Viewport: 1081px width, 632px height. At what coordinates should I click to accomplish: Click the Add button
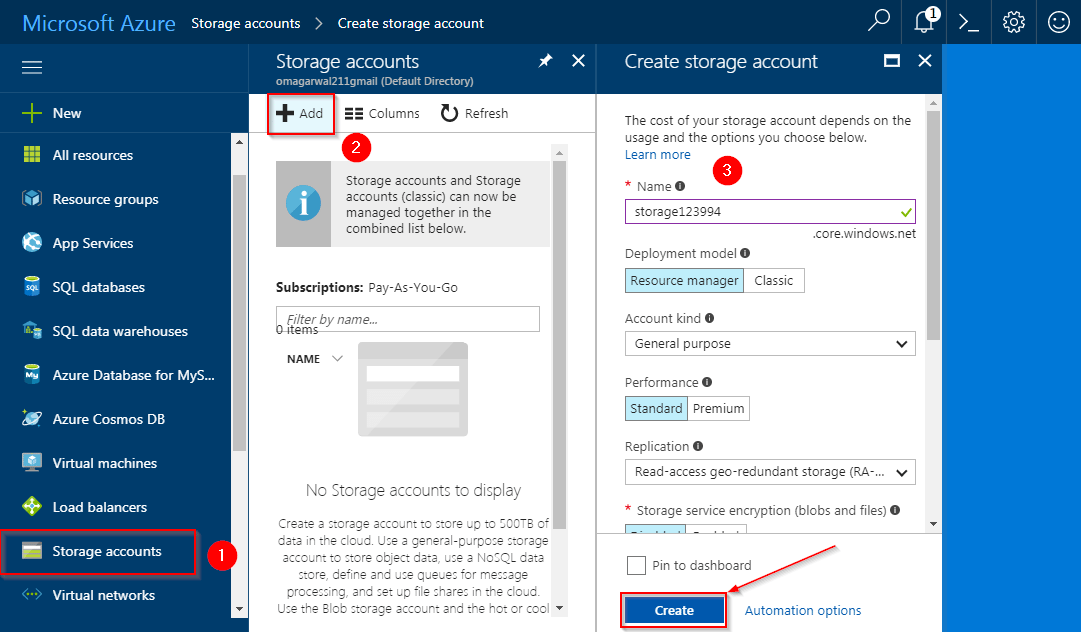click(301, 114)
